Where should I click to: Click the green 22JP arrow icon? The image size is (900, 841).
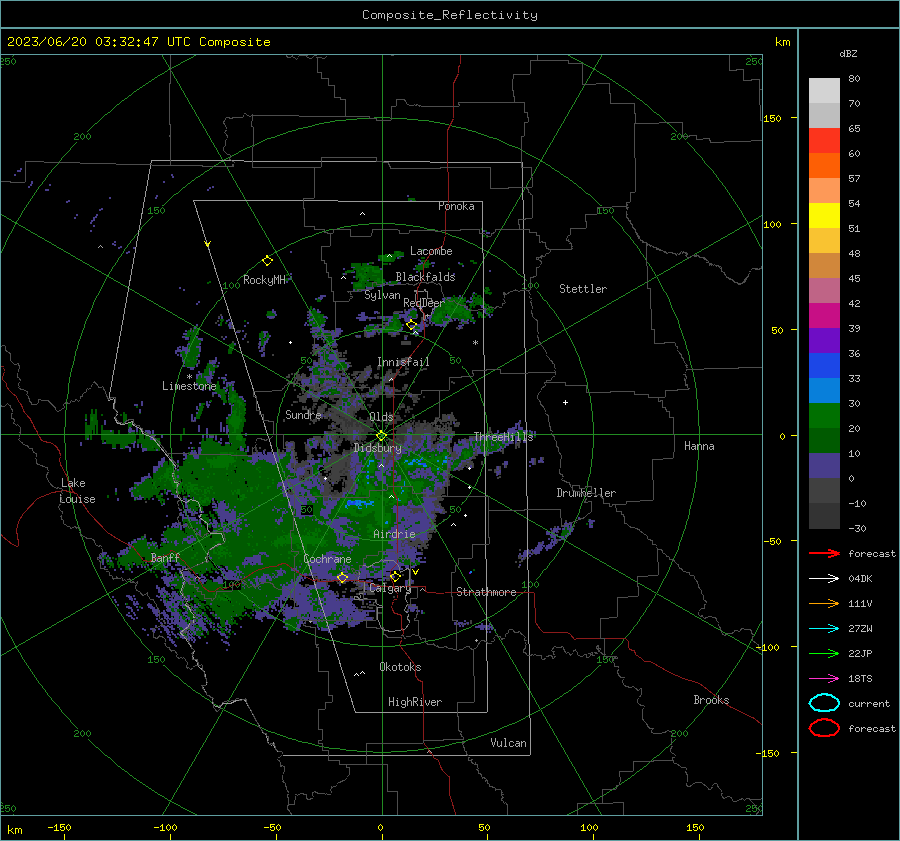824,653
